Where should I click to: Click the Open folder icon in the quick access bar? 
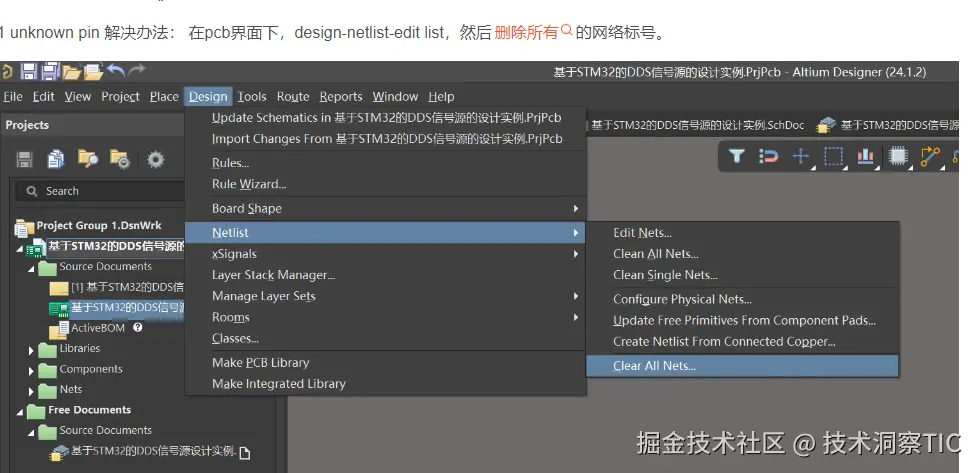72,72
